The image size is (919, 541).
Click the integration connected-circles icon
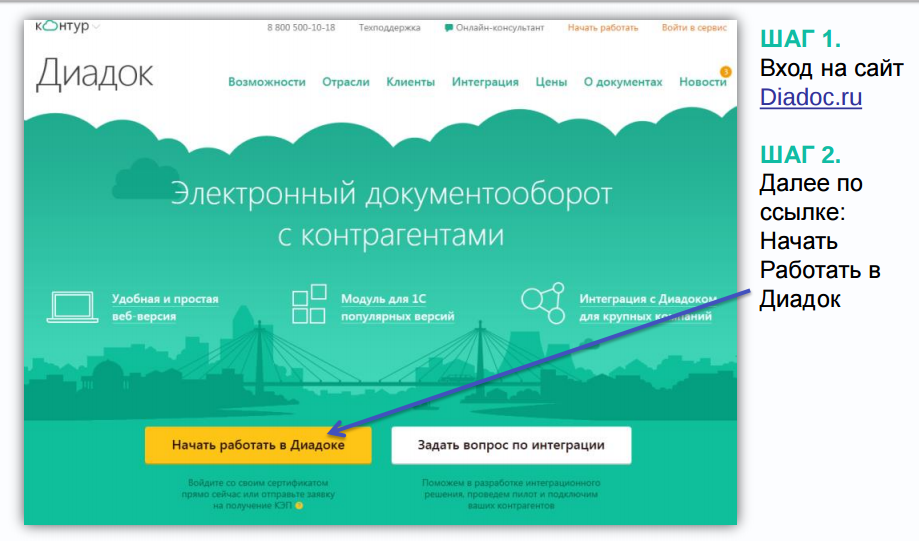tap(543, 303)
